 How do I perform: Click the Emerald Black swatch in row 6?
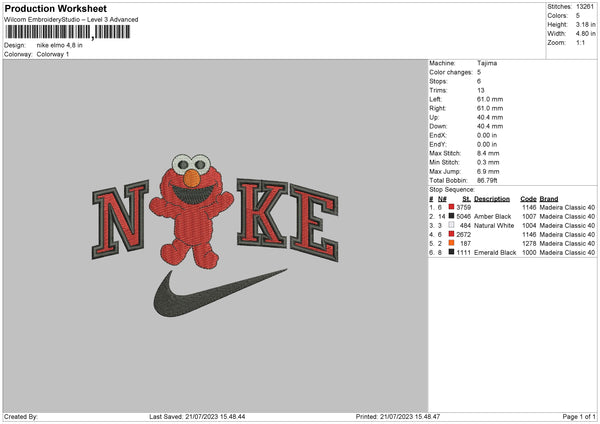coord(452,252)
